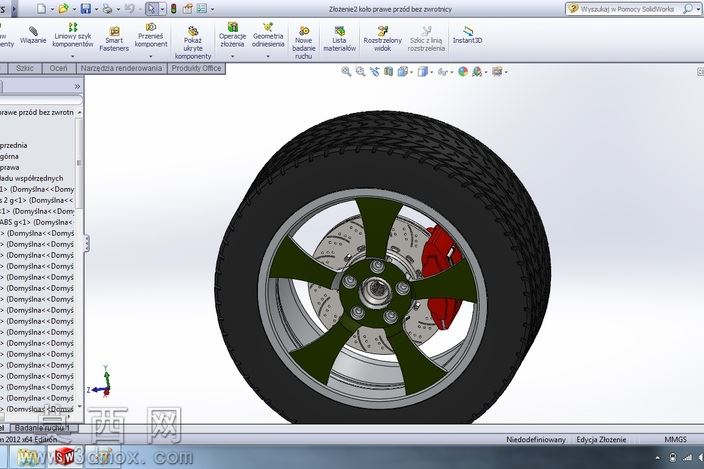Click Geometria odniesienia tool

tap(268, 35)
